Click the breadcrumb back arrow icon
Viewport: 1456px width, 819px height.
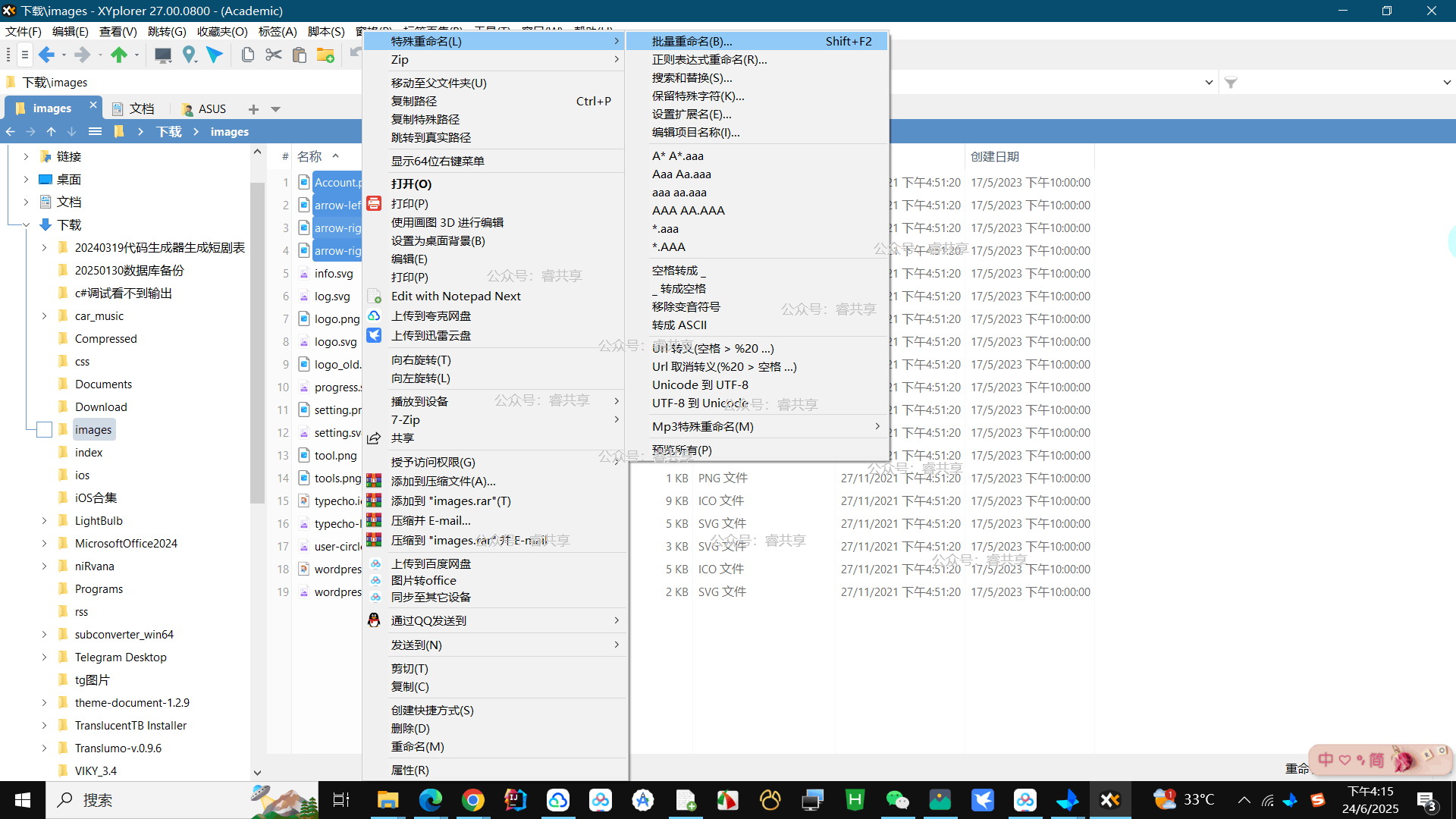[x=10, y=131]
